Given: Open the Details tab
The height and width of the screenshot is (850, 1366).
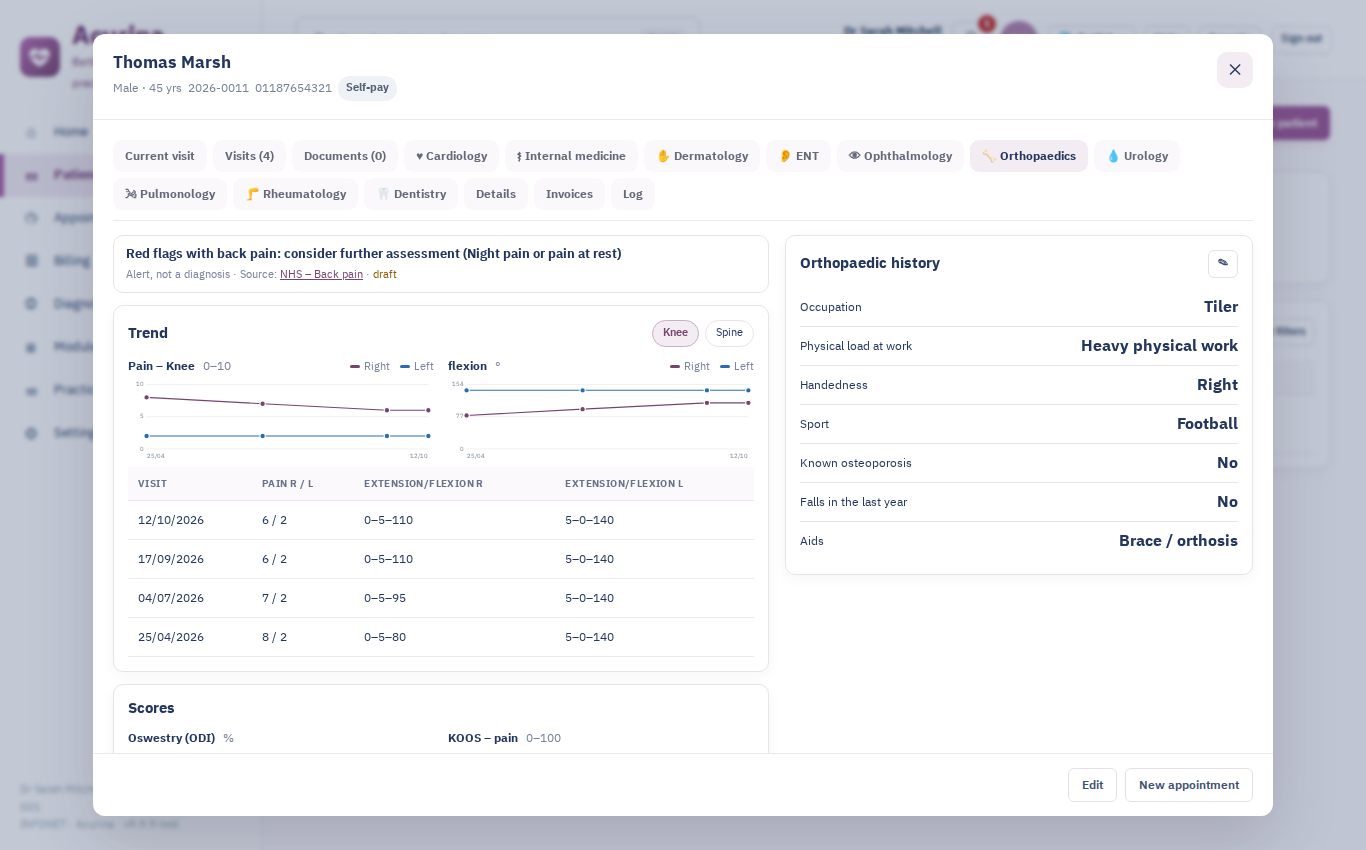Looking at the screenshot, I should coord(496,194).
